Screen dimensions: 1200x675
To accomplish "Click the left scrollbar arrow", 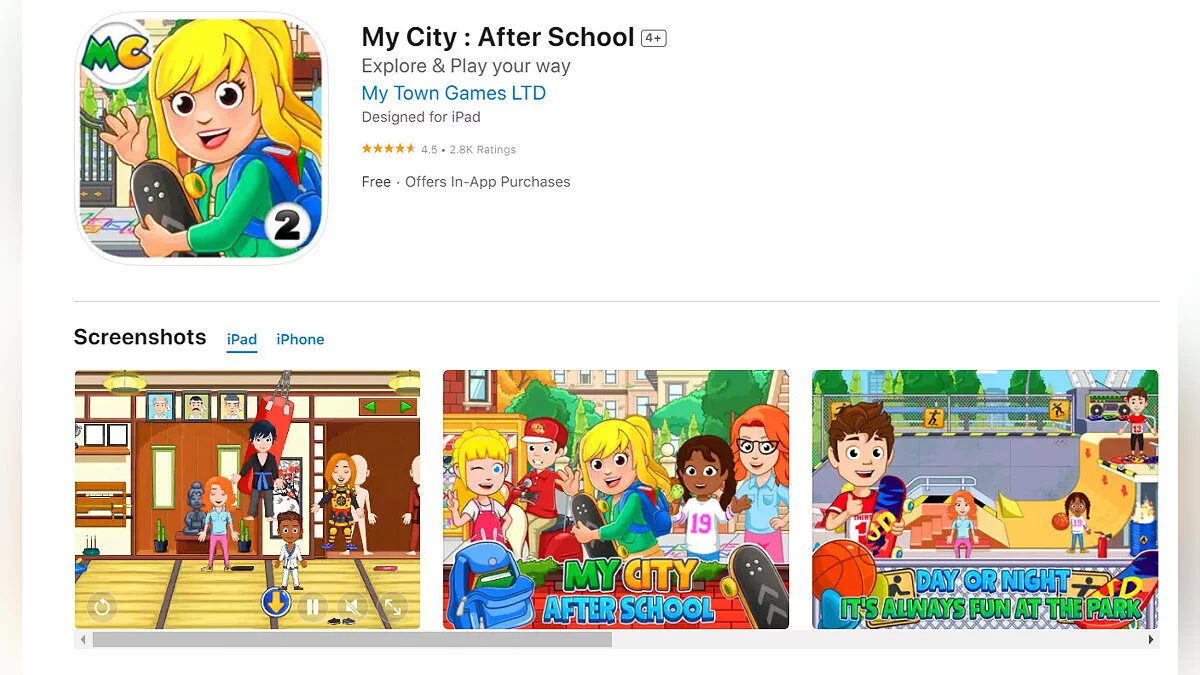I will click(x=83, y=639).
